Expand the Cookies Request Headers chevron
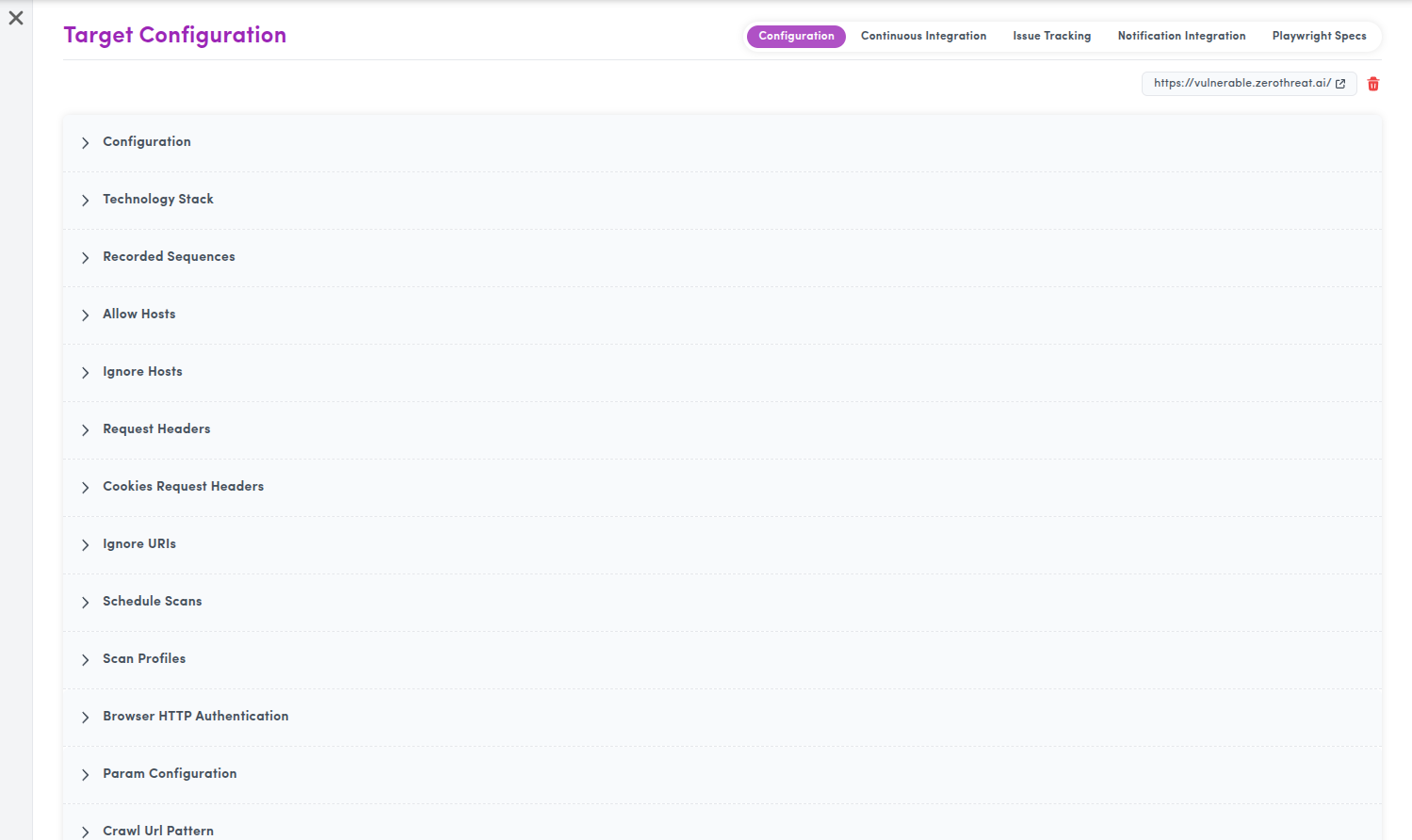This screenshot has width=1412, height=840. pos(85,488)
